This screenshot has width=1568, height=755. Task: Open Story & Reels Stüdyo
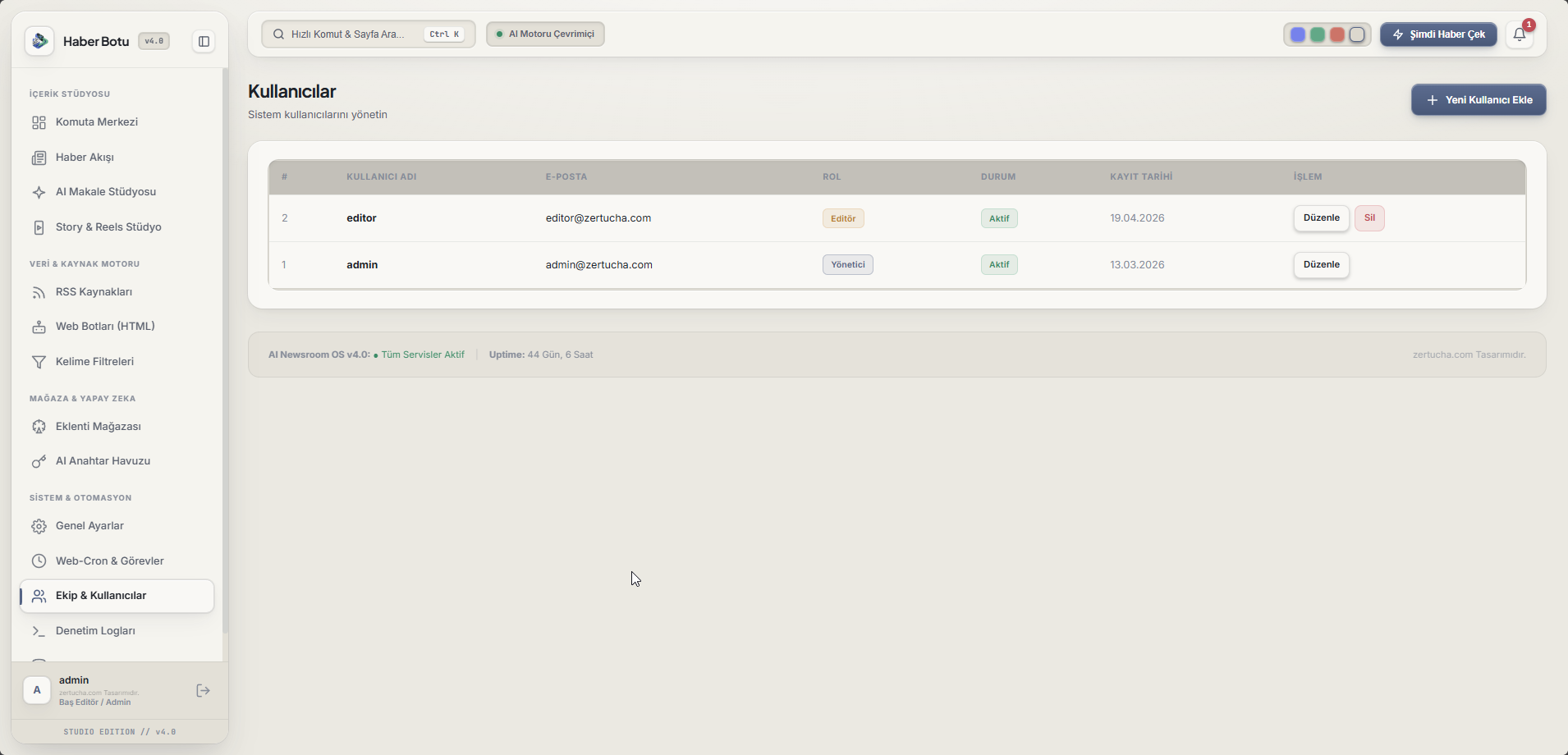117,227
